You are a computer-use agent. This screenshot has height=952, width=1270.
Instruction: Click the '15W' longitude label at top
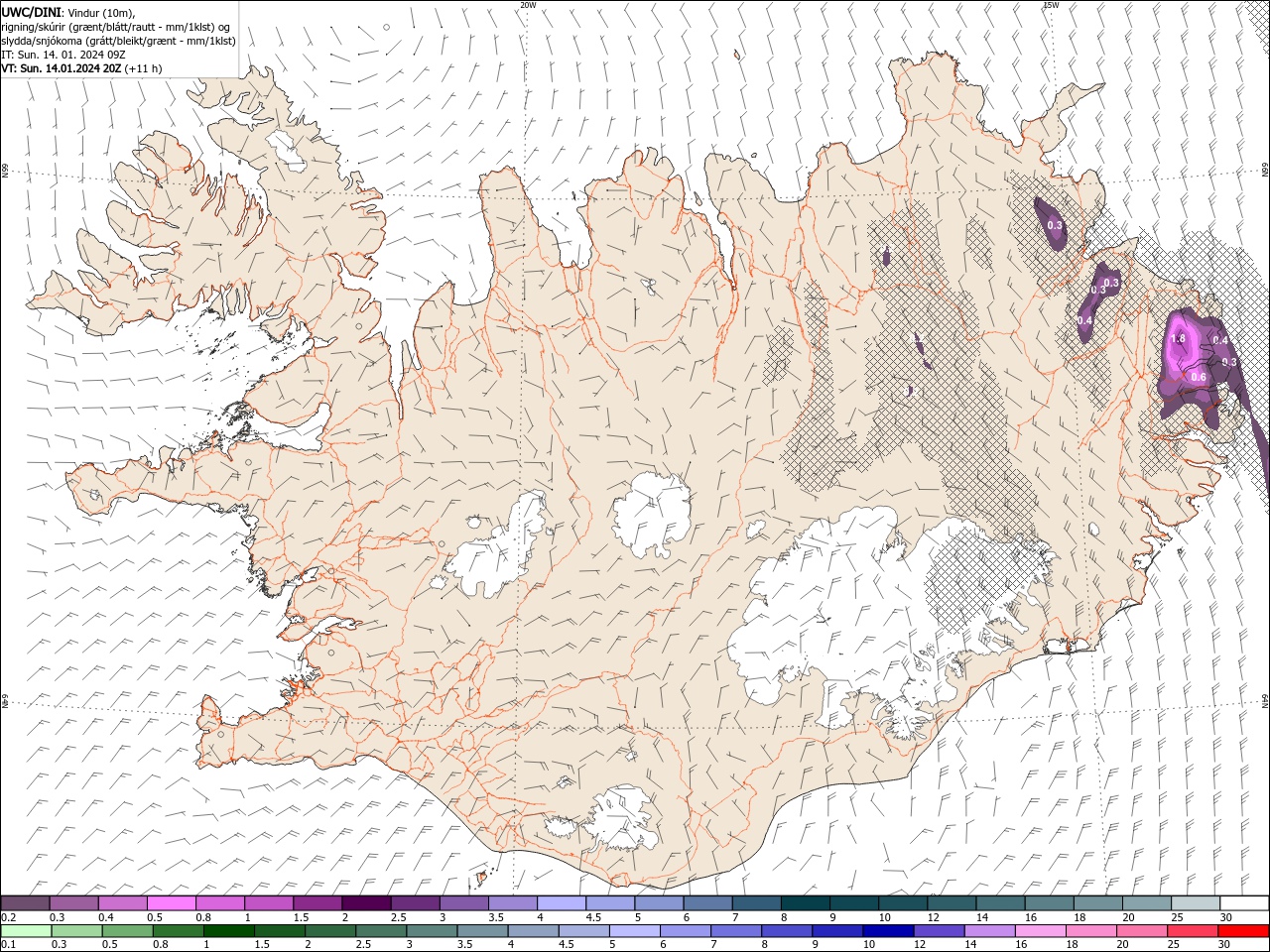click(1050, 5)
